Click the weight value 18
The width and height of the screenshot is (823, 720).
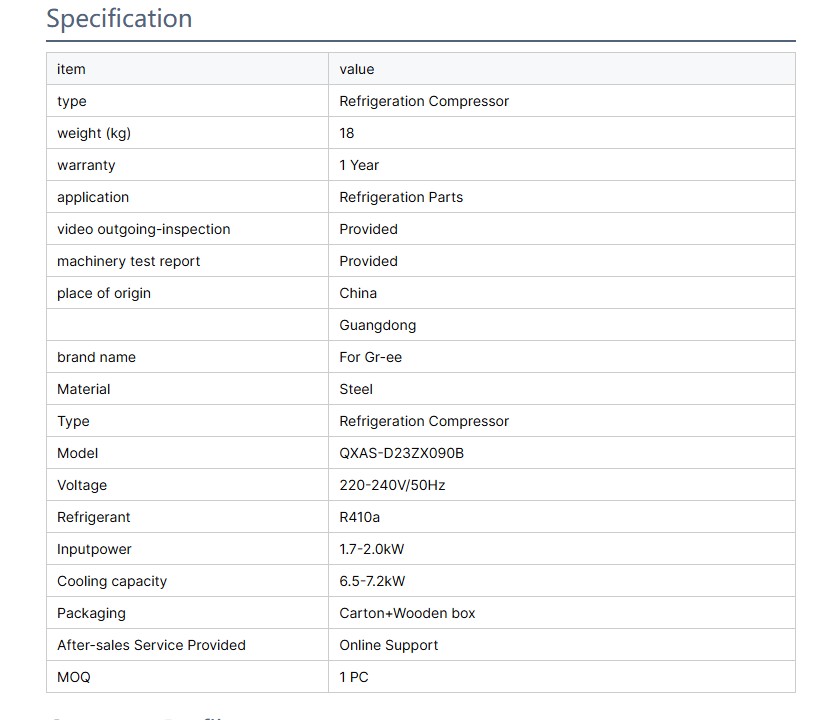point(347,133)
